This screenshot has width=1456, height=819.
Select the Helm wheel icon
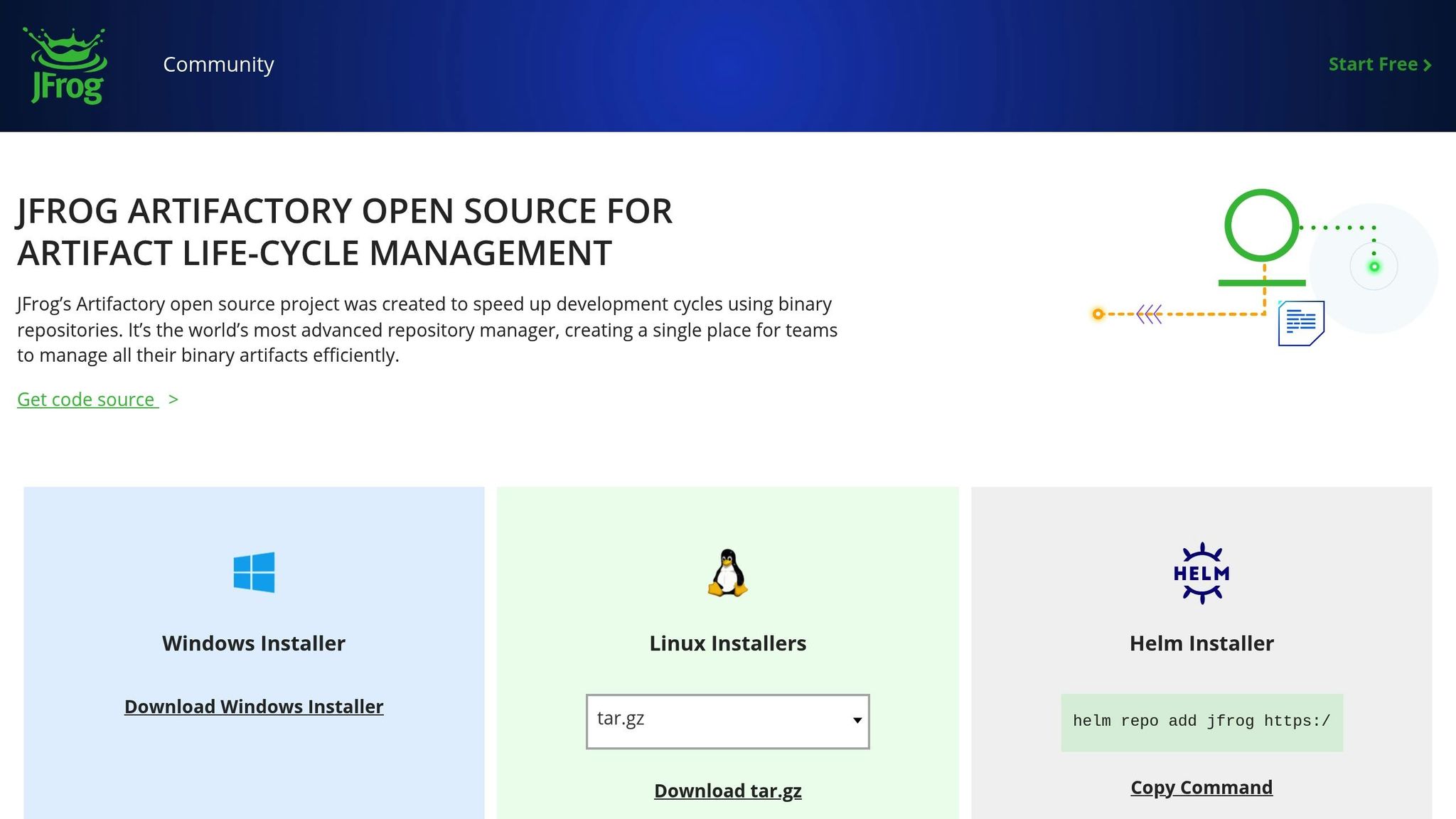1202,572
